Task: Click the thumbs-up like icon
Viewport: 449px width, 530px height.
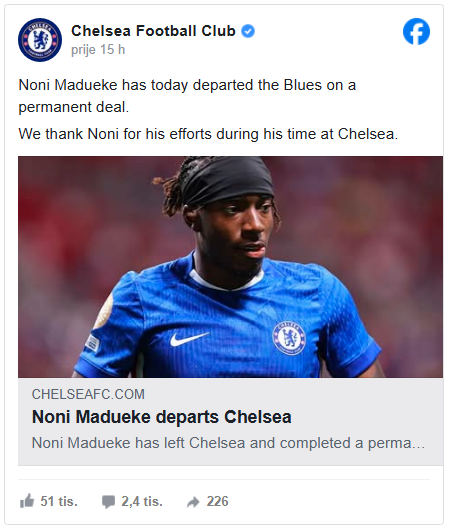Action: coord(27,501)
